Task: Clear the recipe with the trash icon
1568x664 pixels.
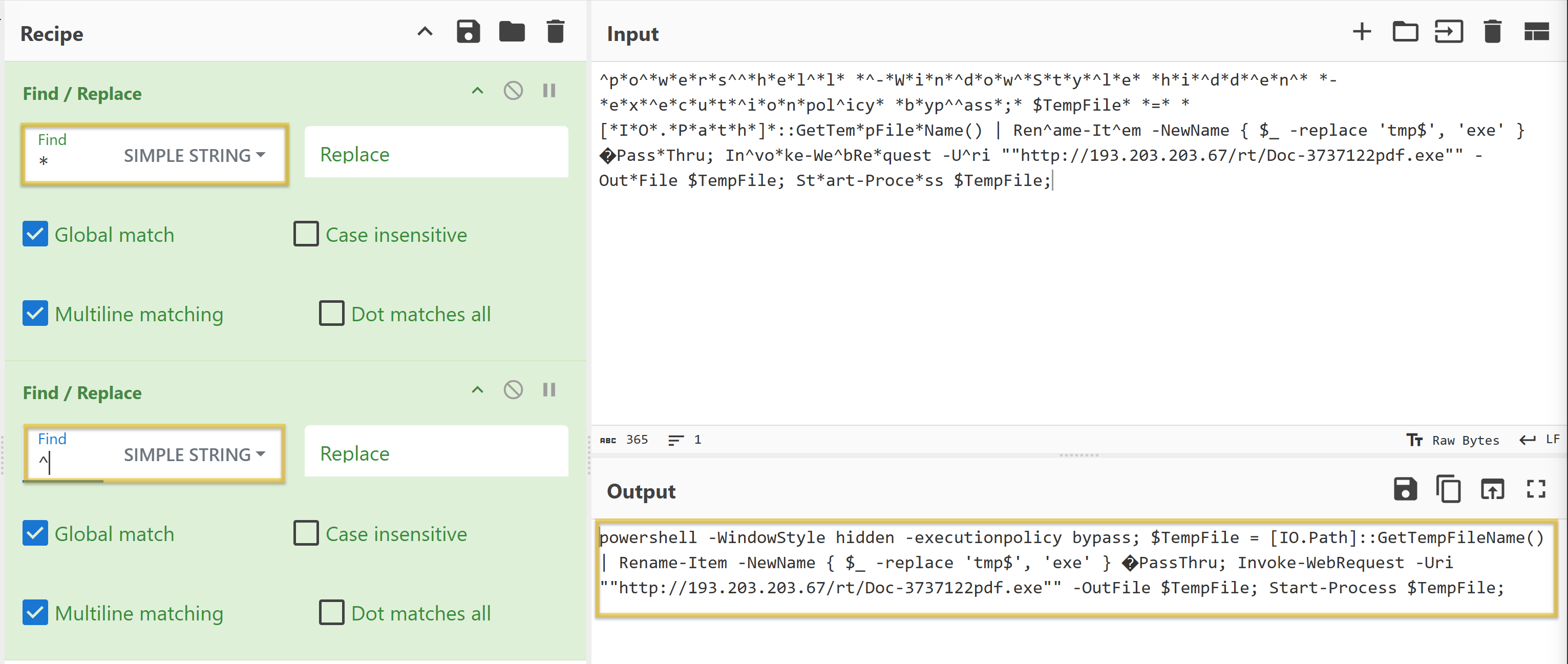Action: 555,32
